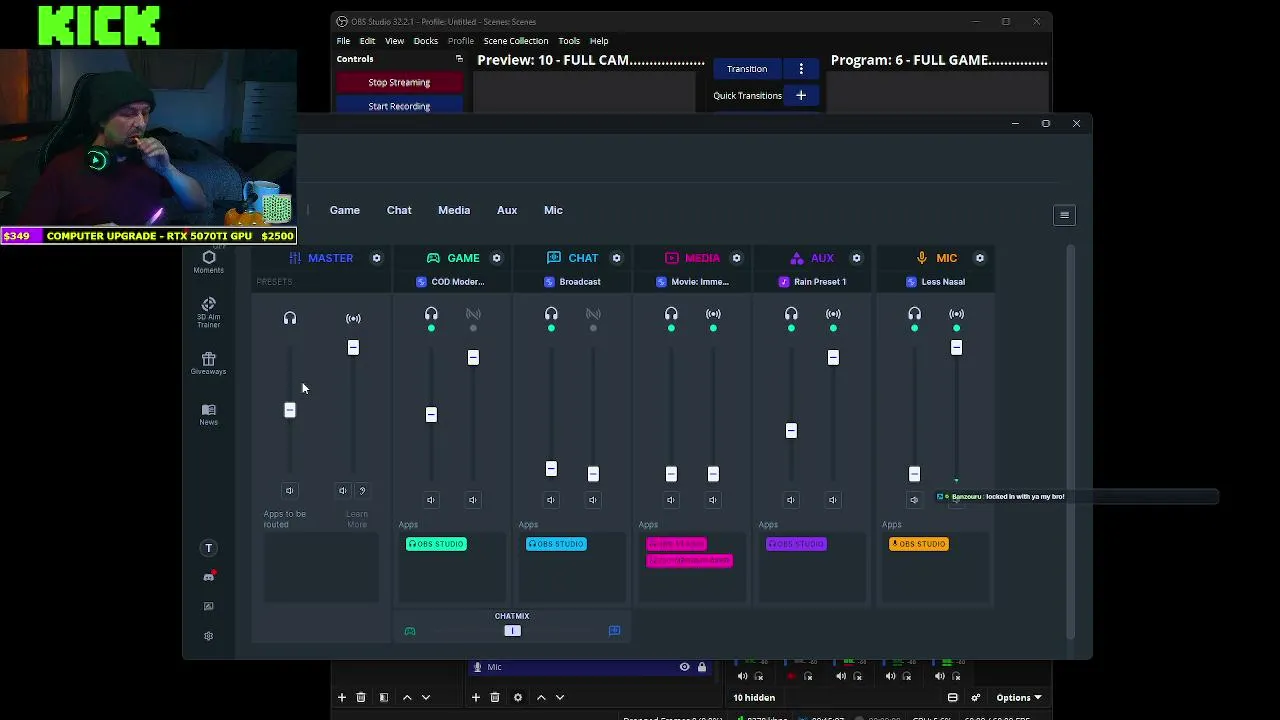Click the ChatMix chat bubble icon

[x=614, y=631]
